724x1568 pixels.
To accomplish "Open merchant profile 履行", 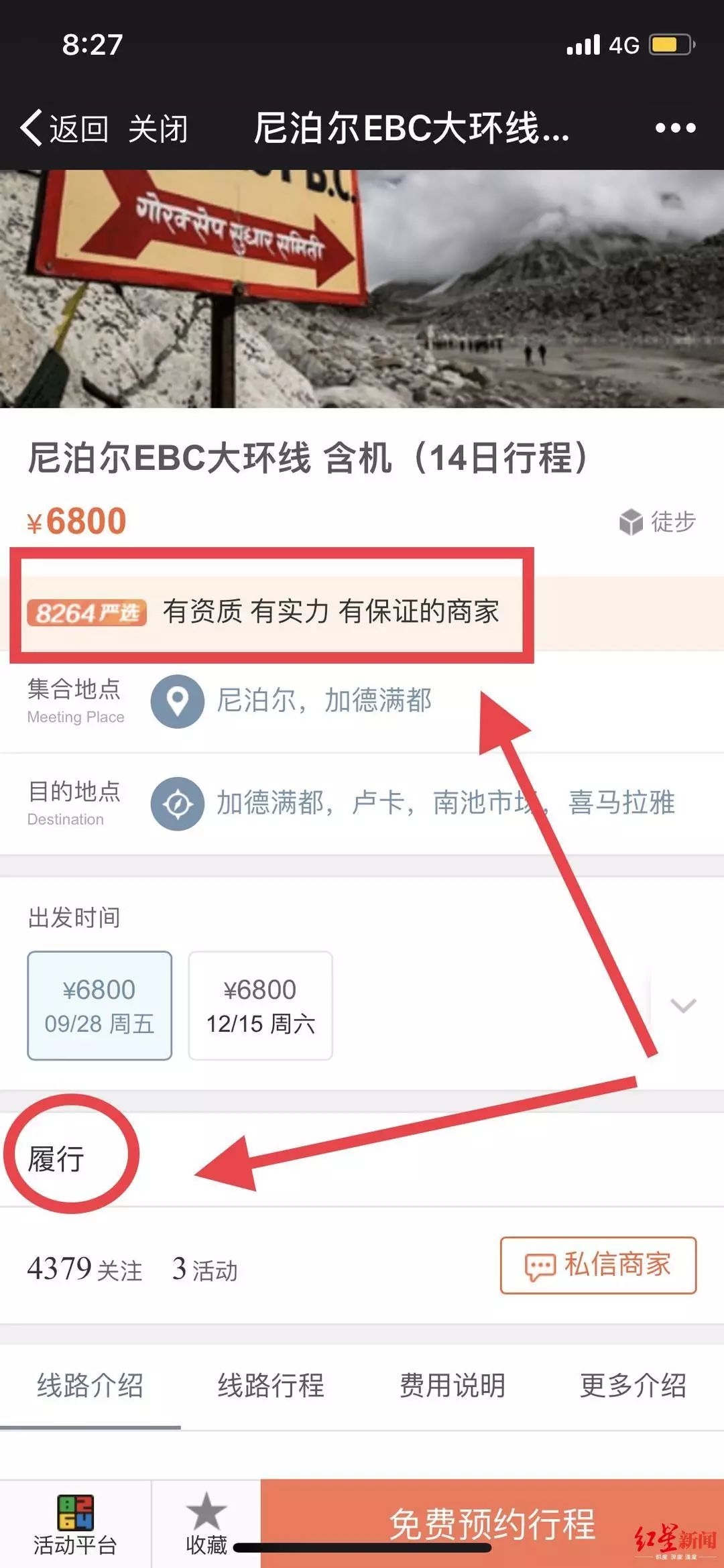I will pyautogui.click(x=56, y=1158).
